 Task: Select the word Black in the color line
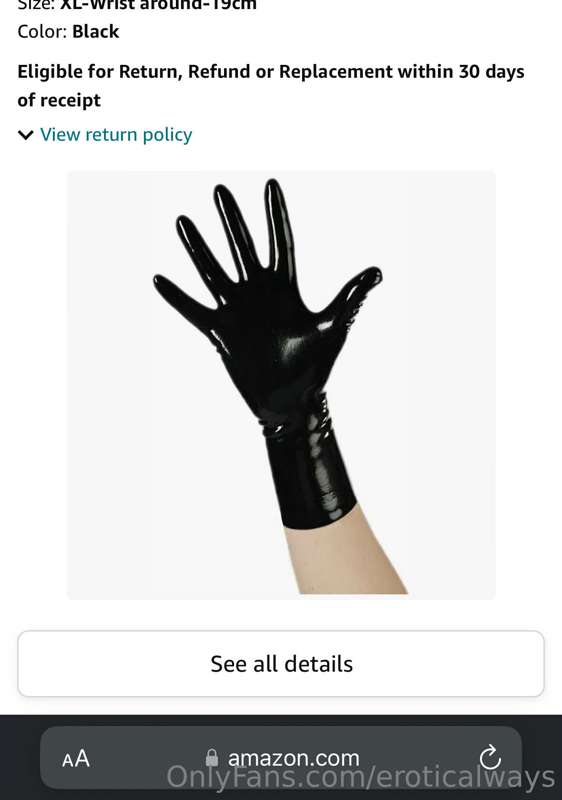tap(95, 32)
